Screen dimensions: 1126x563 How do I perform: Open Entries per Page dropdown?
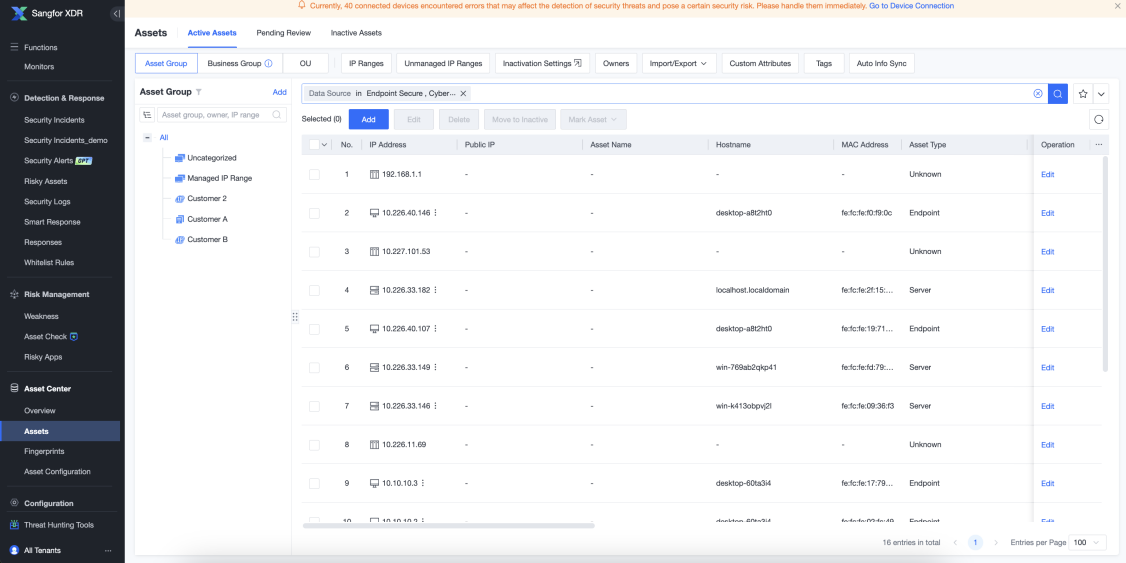pos(1087,542)
